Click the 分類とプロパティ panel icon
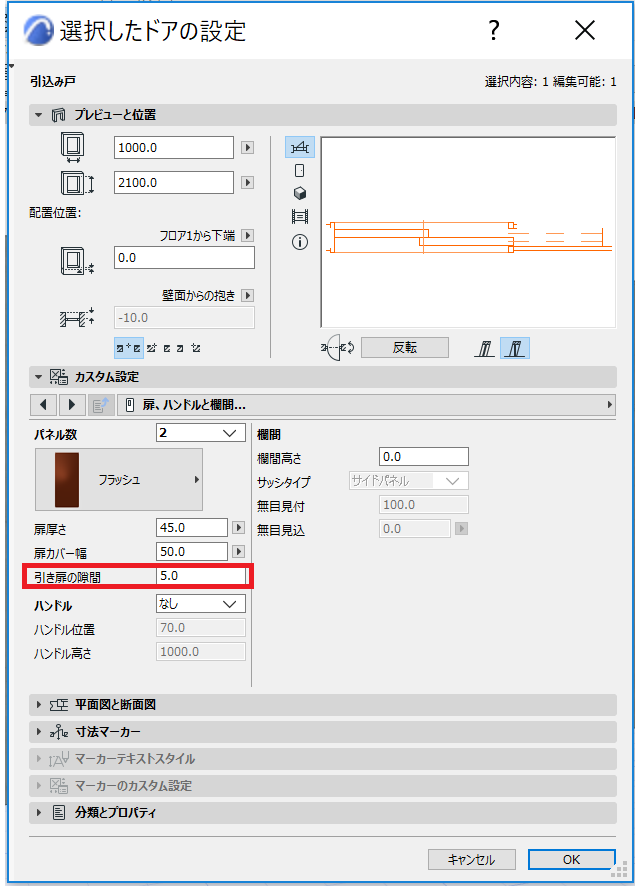This screenshot has width=640, height=887. tap(59, 813)
